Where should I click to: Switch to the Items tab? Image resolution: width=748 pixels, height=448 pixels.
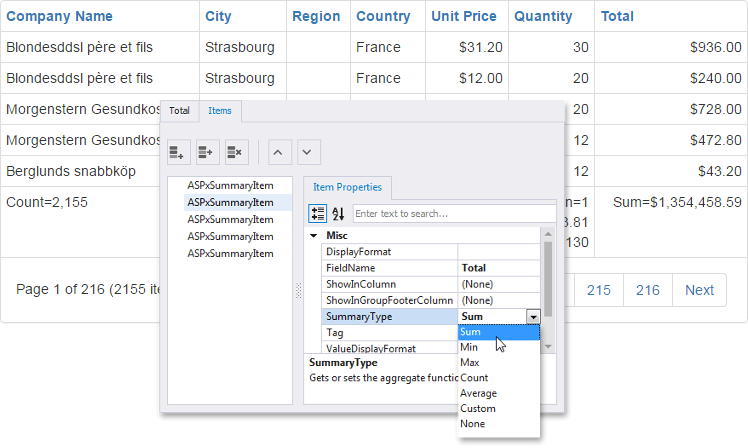click(220, 111)
